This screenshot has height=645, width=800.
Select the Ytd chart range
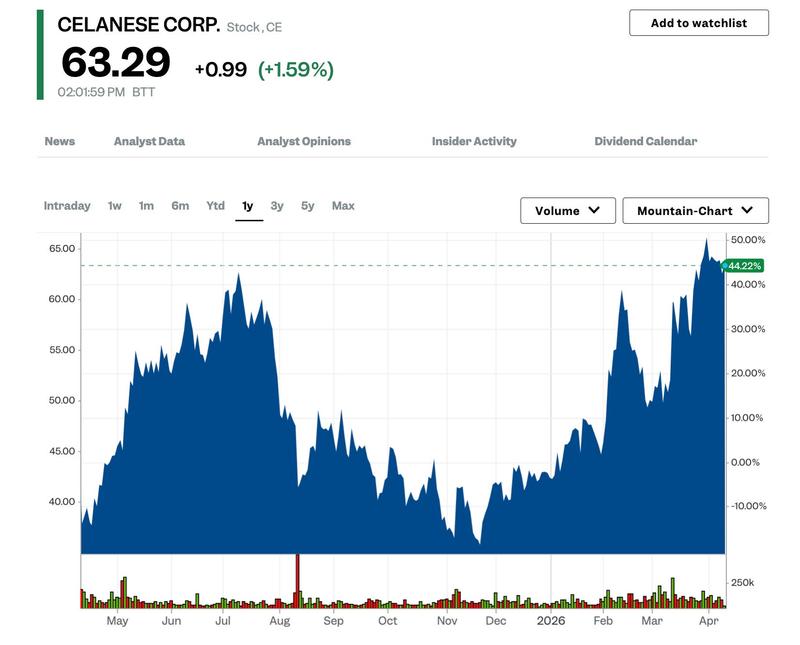click(x=215, y=206)
